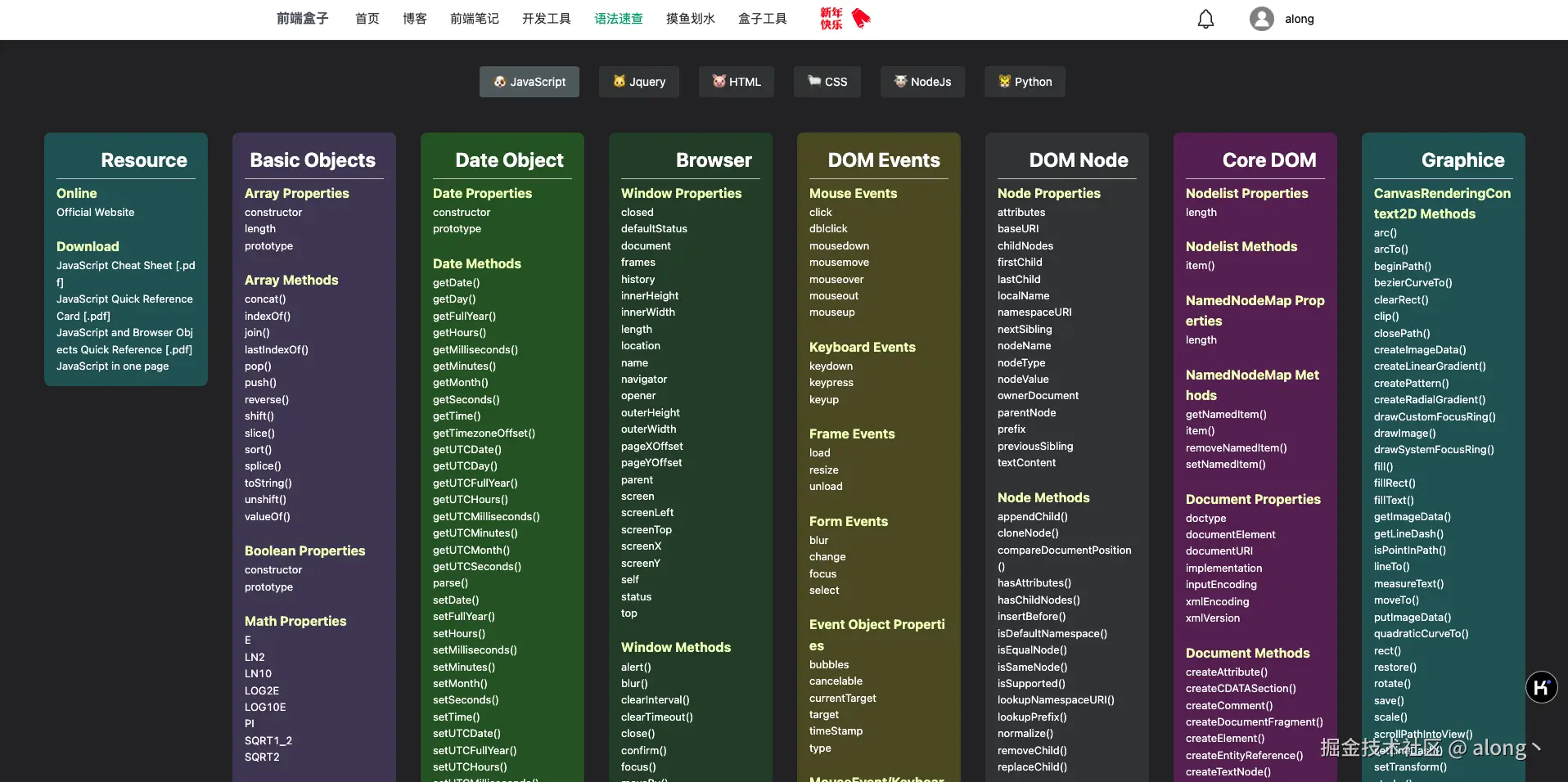Click setUTCFullYear() in Date Object

(475, 751)
